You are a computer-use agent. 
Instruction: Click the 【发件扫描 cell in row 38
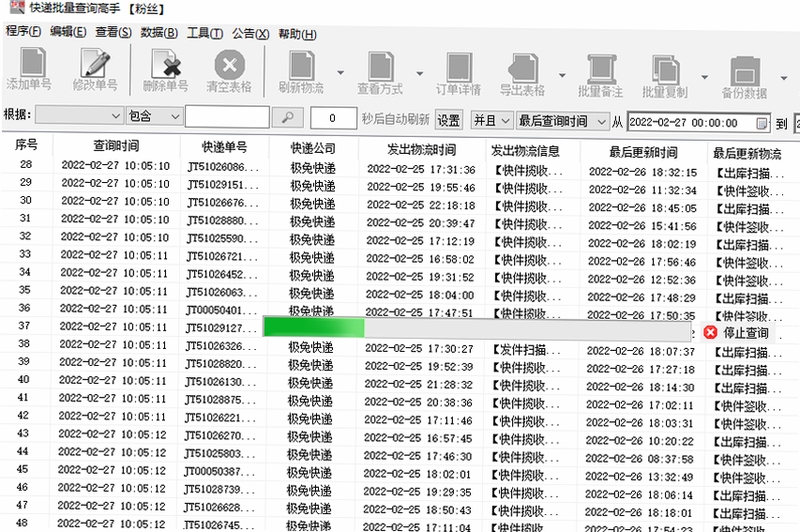click(x=526, y=350)
